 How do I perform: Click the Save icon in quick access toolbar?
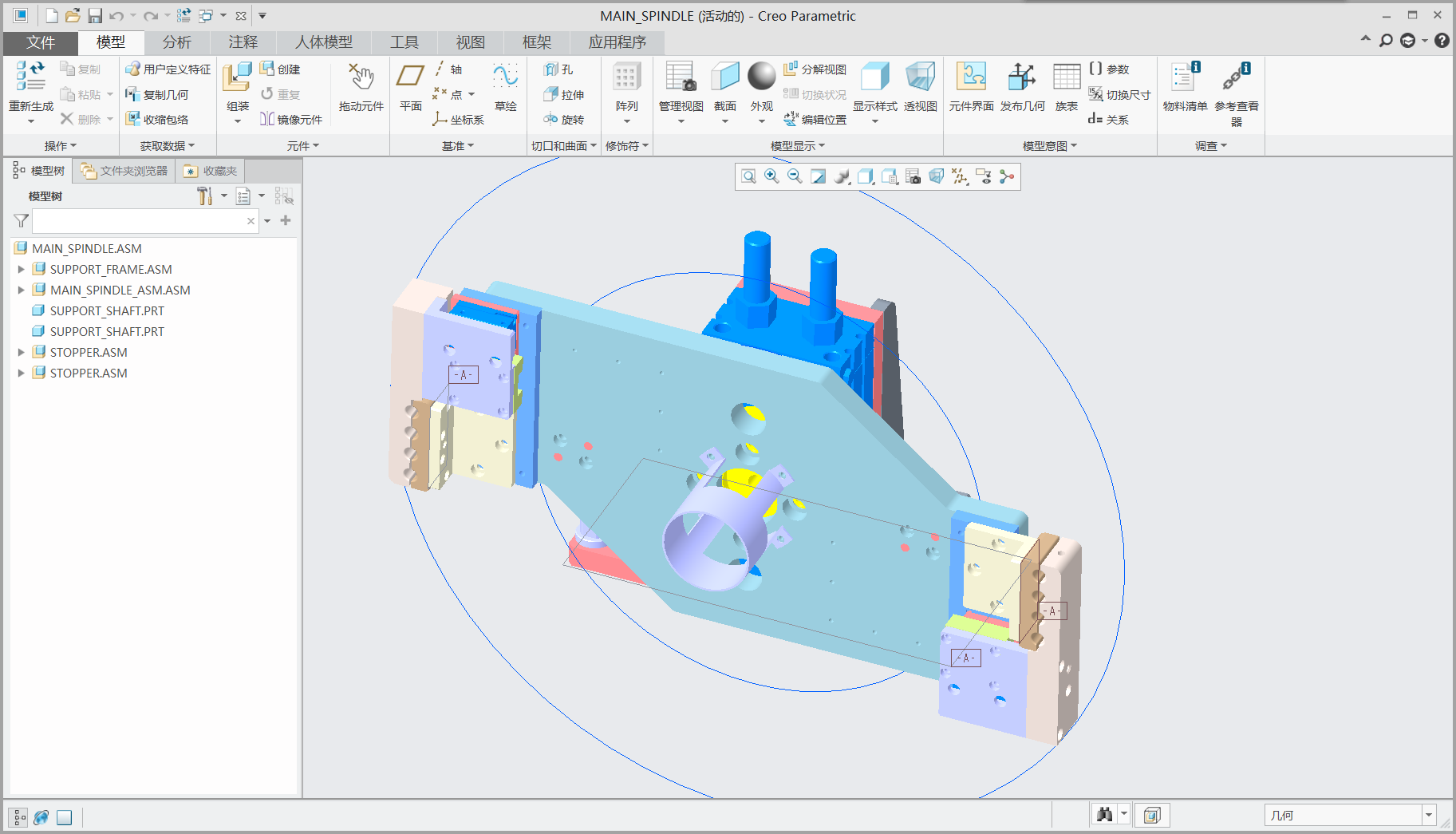point(95,15)
